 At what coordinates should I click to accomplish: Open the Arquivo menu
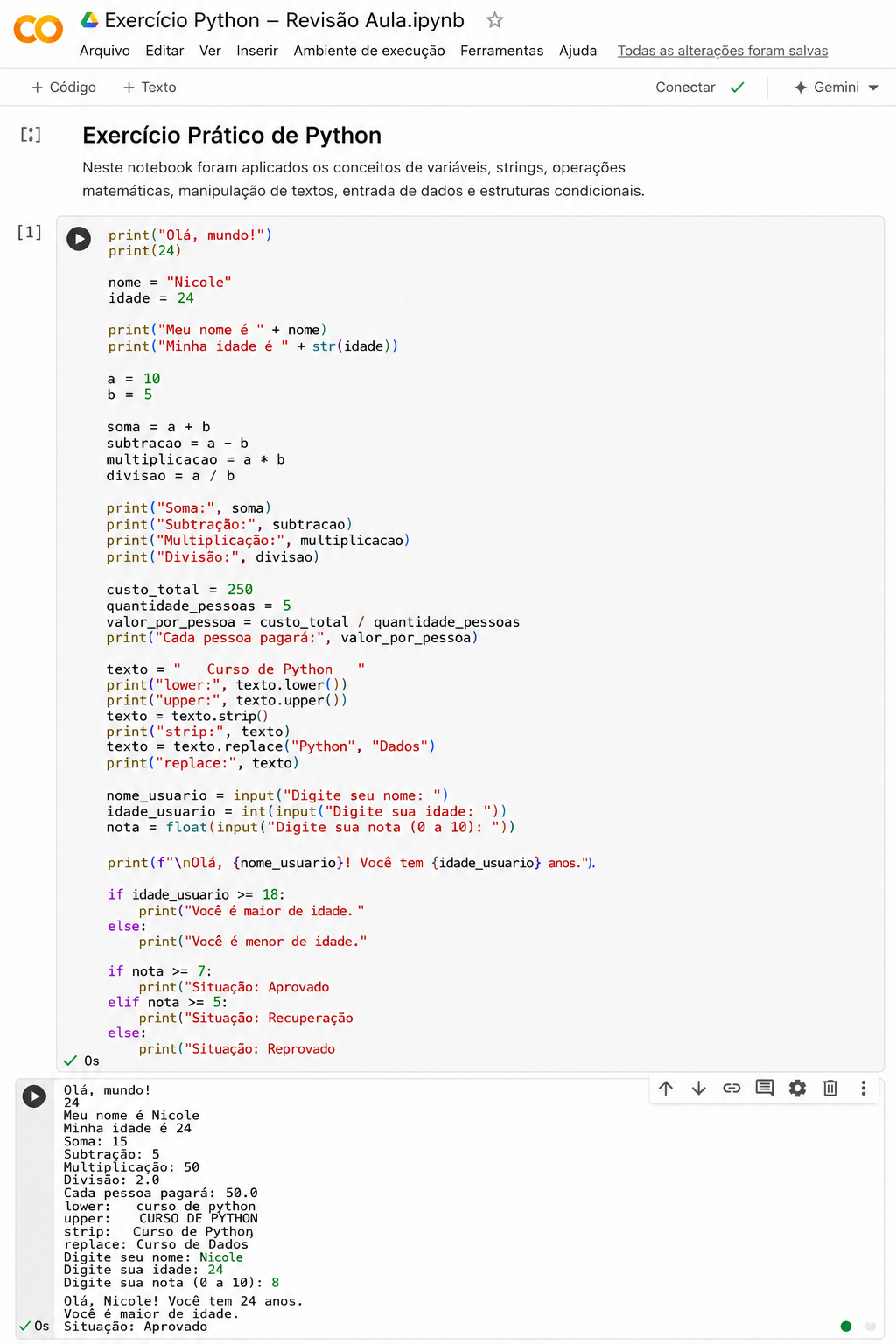point(105,51)
